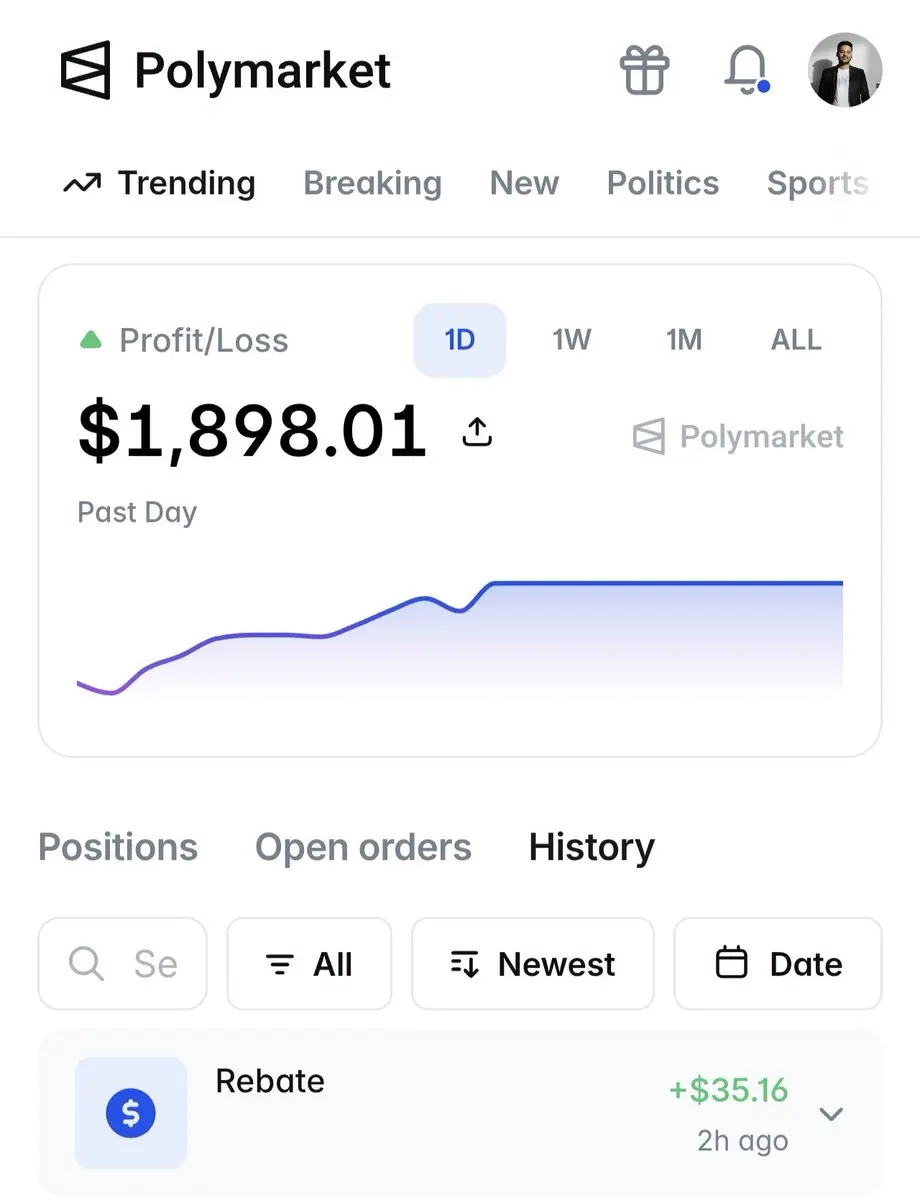This screenshot has width=920, height=1200.
Task: Open the Newest sort dropdown
Action: (533, 964)
